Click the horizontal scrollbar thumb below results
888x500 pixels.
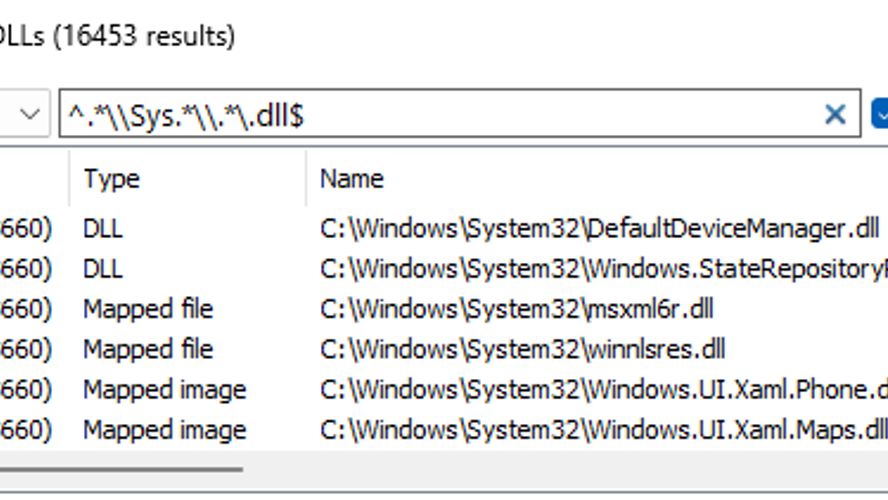pos(120,468)
